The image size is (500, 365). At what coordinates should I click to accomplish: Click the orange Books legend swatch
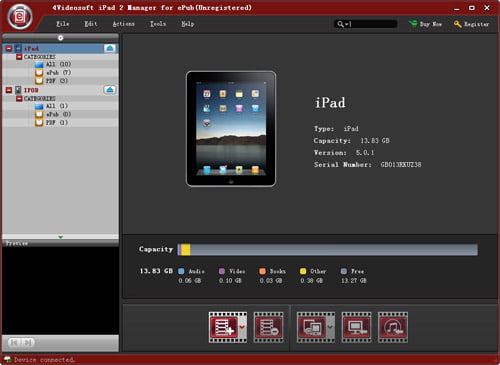click(x=262, y=271)
